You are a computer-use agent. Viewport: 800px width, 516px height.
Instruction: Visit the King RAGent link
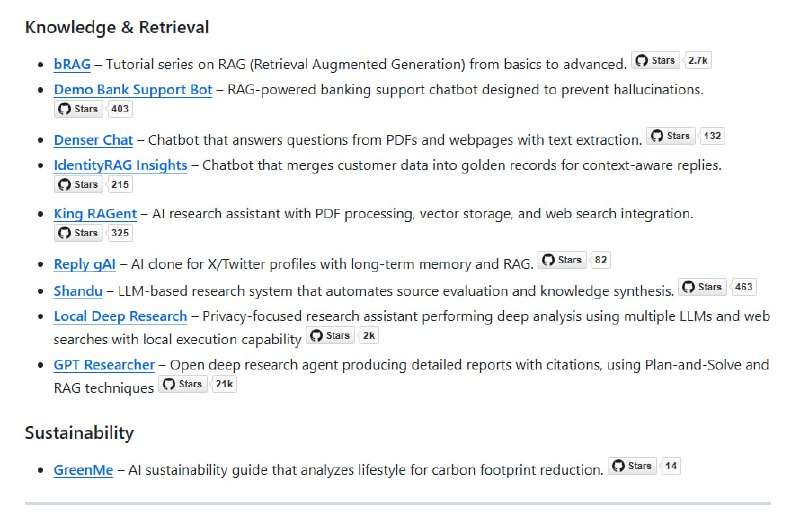click(x=95, y=214)
